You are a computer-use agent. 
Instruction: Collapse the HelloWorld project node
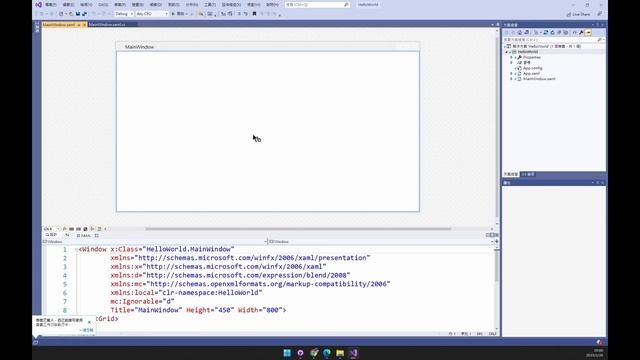point(506,52)
